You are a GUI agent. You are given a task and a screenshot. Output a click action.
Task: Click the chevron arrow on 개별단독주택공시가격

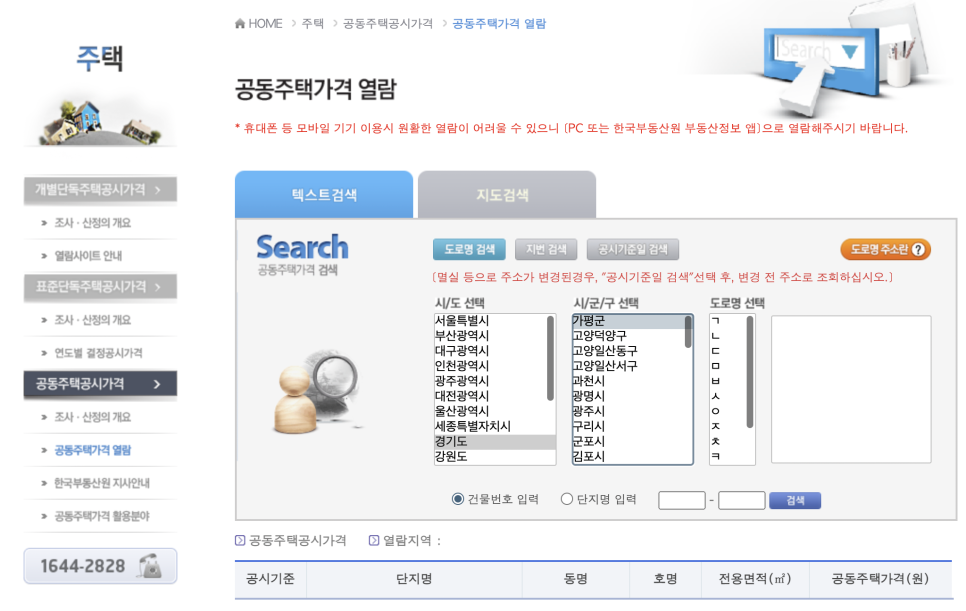point(158,190)
